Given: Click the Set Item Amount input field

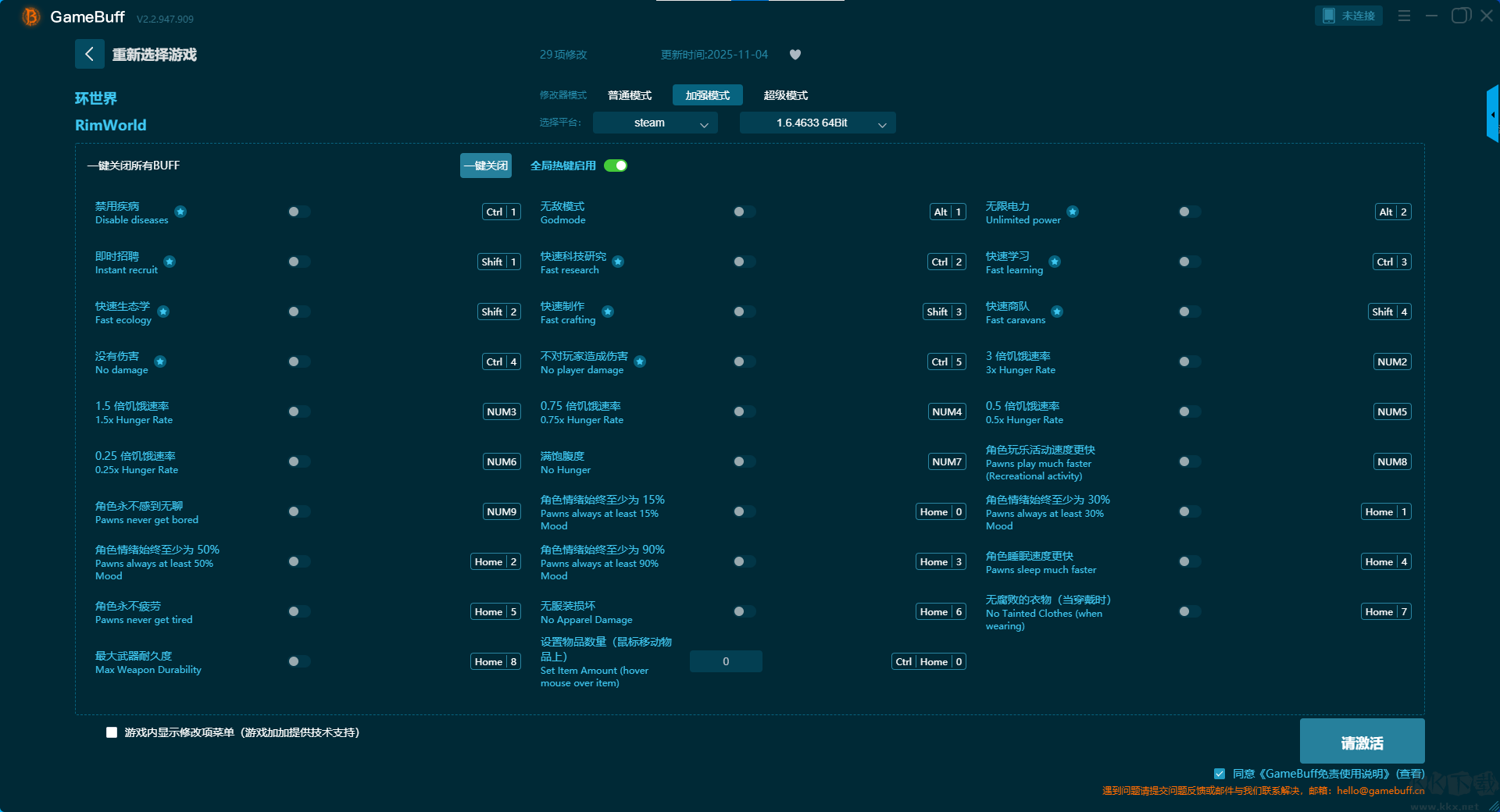Looking at the screenshot, I should [725, 661].
